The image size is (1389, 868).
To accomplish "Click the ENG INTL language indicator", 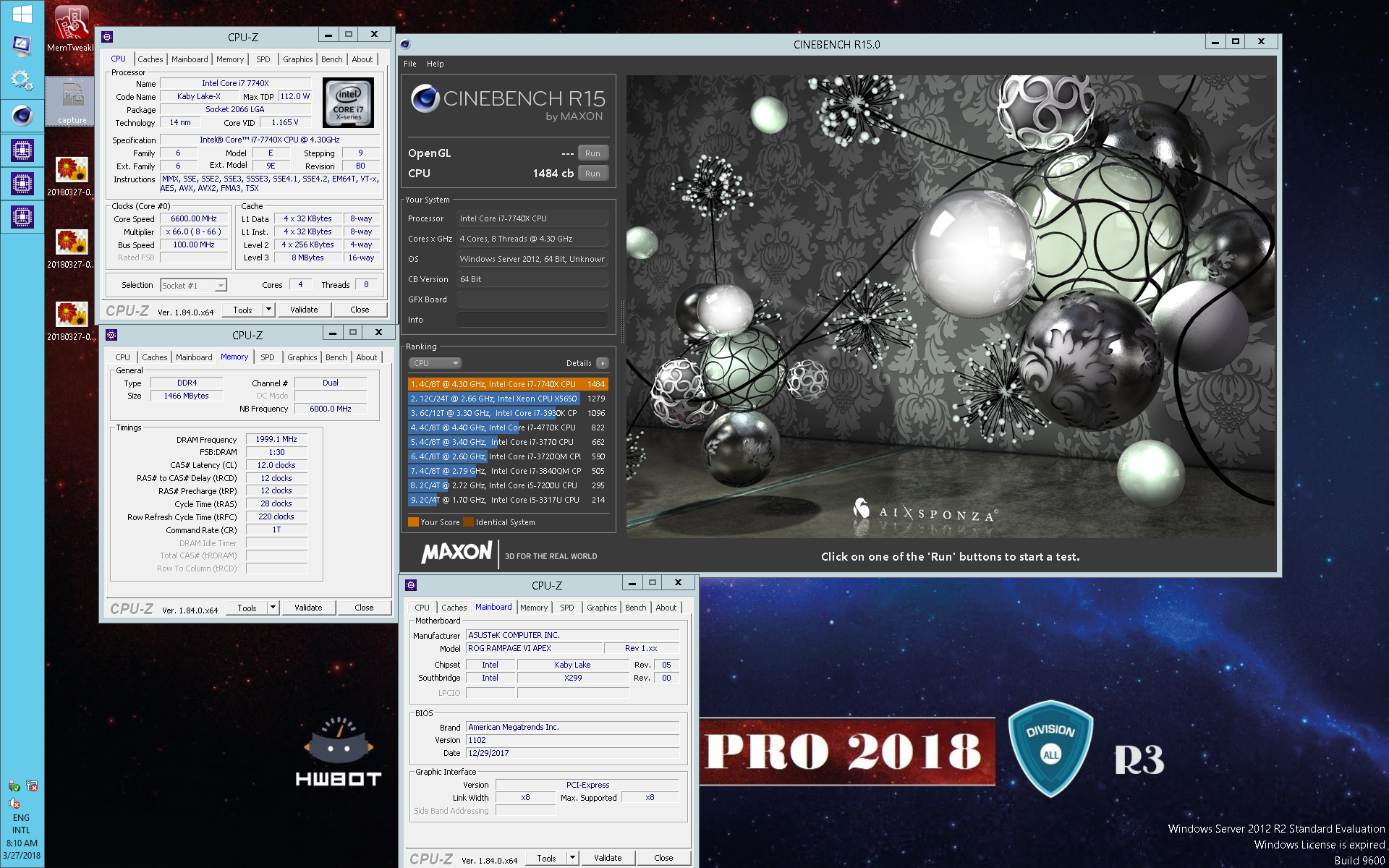I will tap(22, 824).
